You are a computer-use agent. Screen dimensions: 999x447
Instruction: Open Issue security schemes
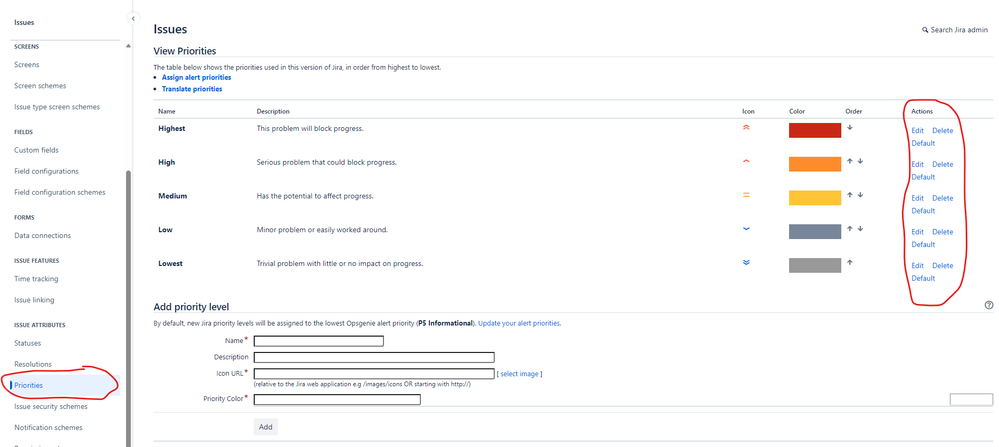[x=51, y=406]
